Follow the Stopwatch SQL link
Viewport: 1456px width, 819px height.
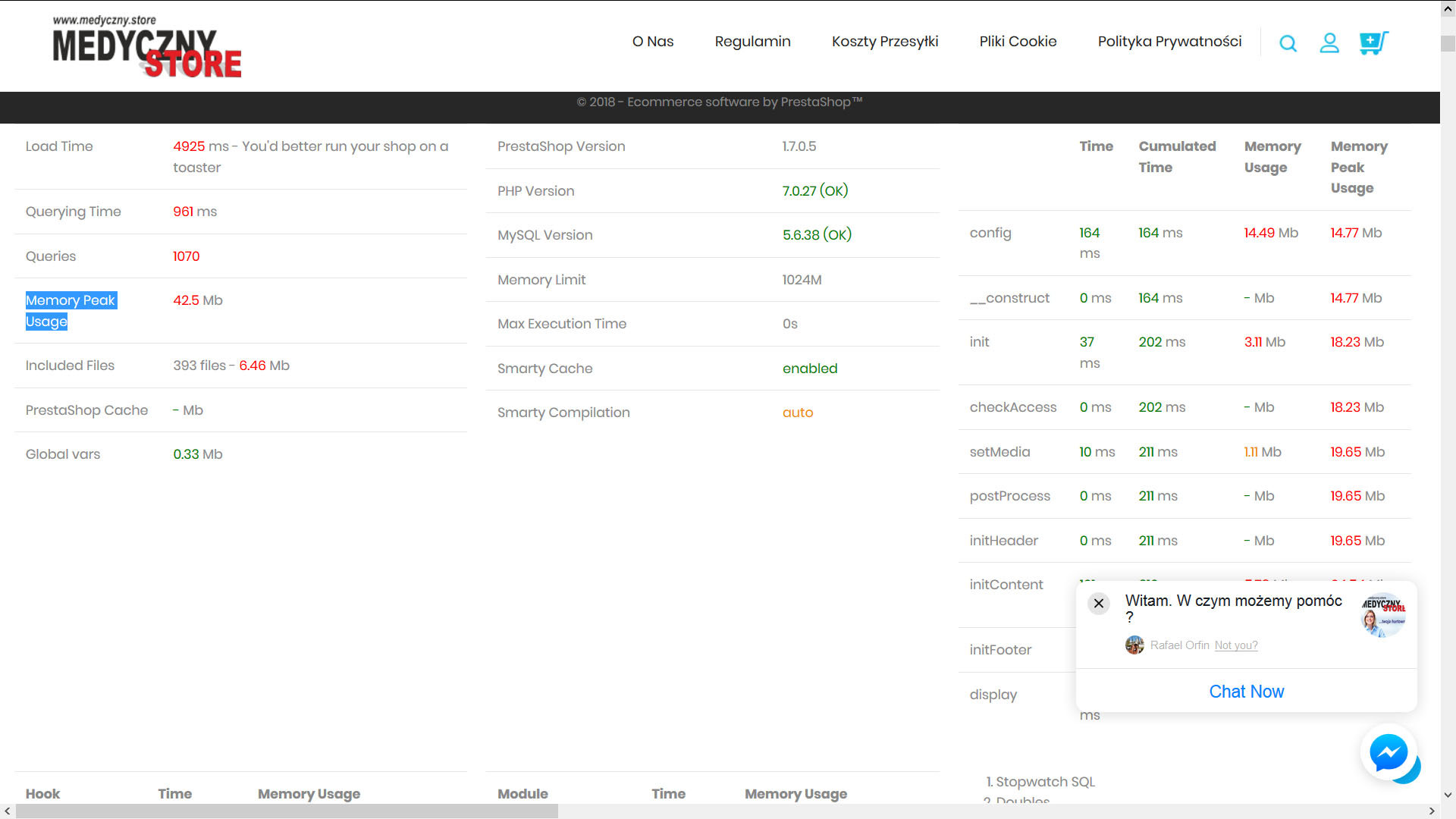point(1045,782)
